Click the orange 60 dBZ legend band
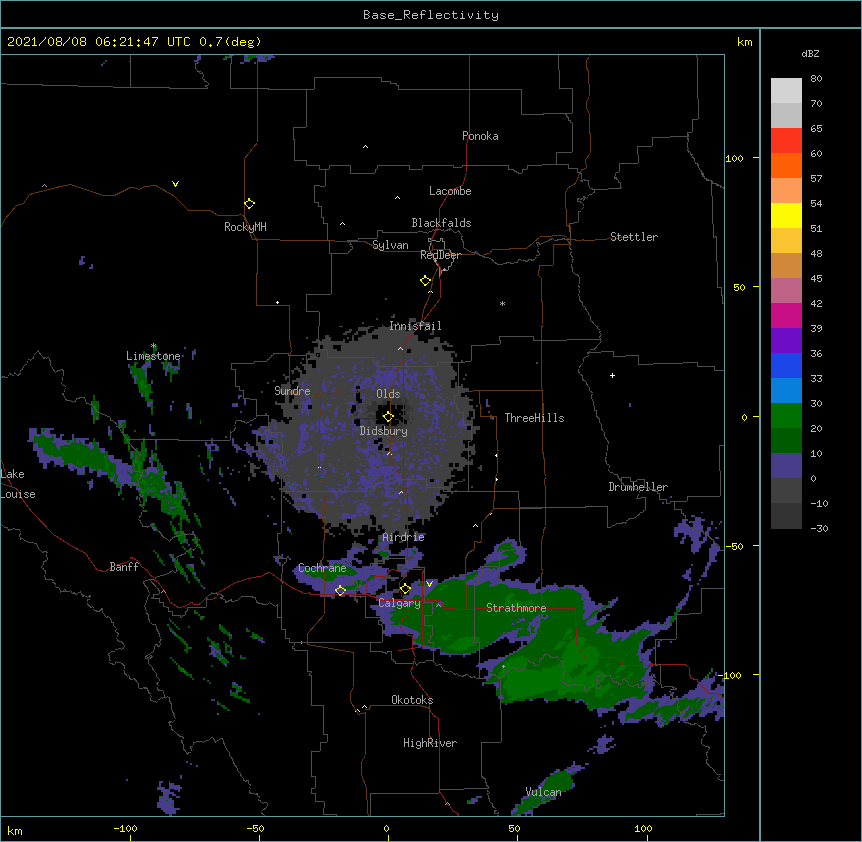 786,165
